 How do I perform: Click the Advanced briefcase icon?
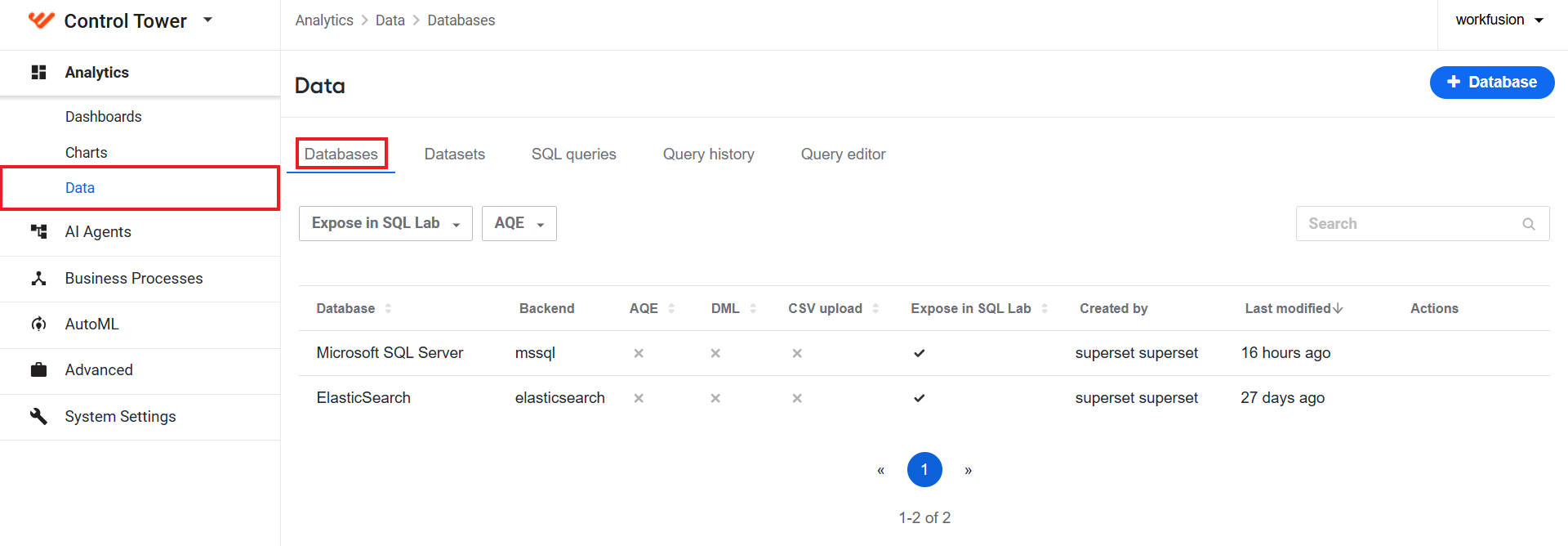point(38,369)
